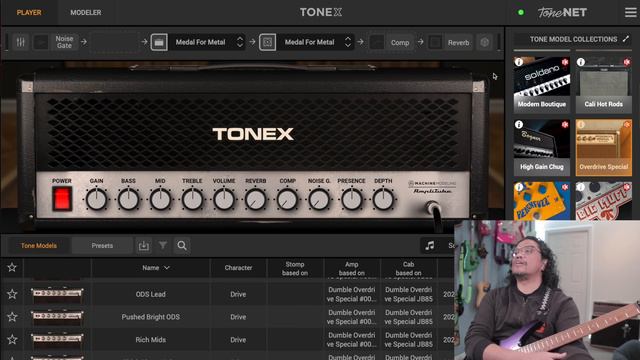640x360 pixels.
Task: Click the VOLUME knob
Action: click(224, 200)
